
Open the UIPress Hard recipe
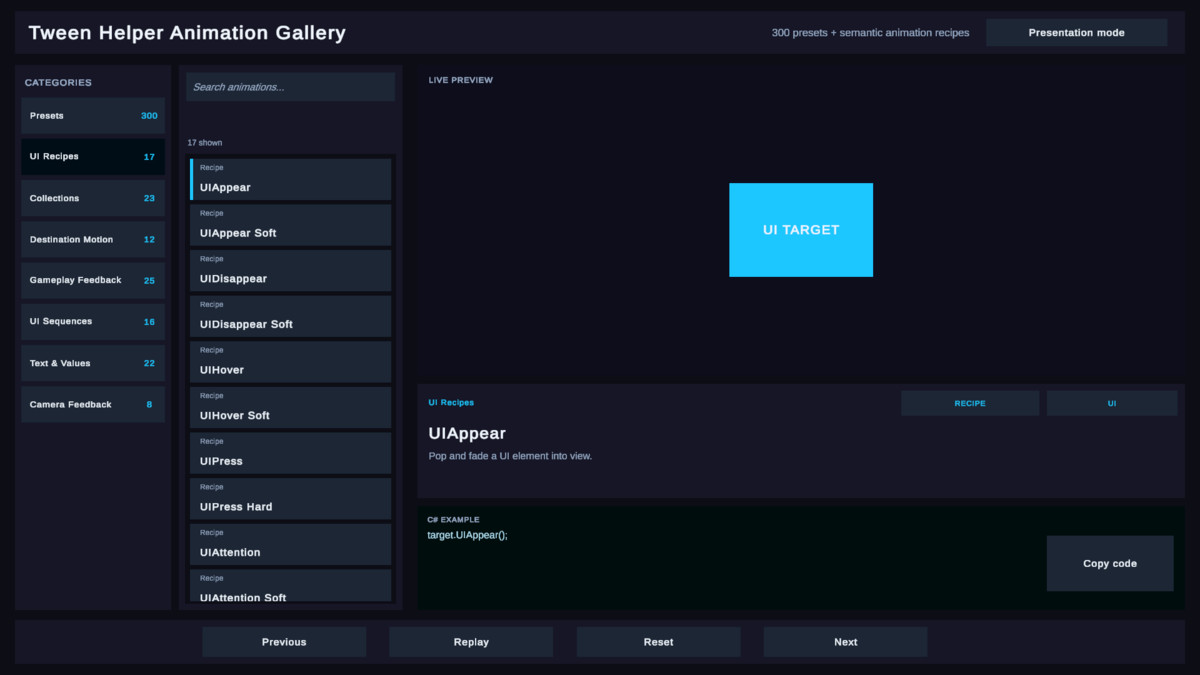tap(291, 499)
